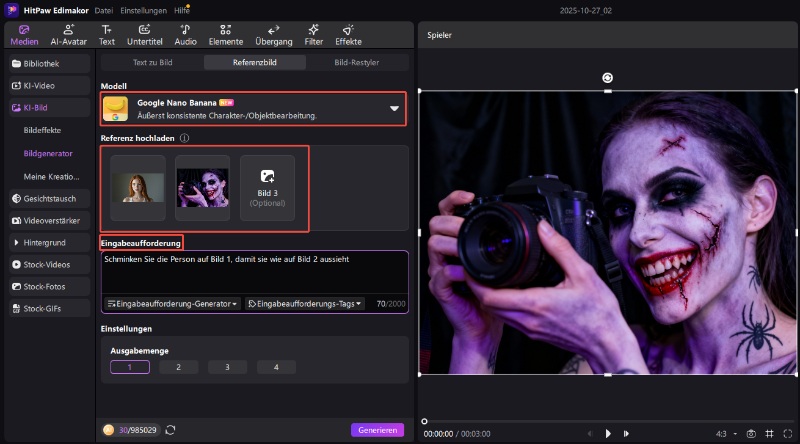The height and width of the screenshot is (444, 800).
Task: Take a snapshot with the camera icon
Action: (x=751, y=433)
